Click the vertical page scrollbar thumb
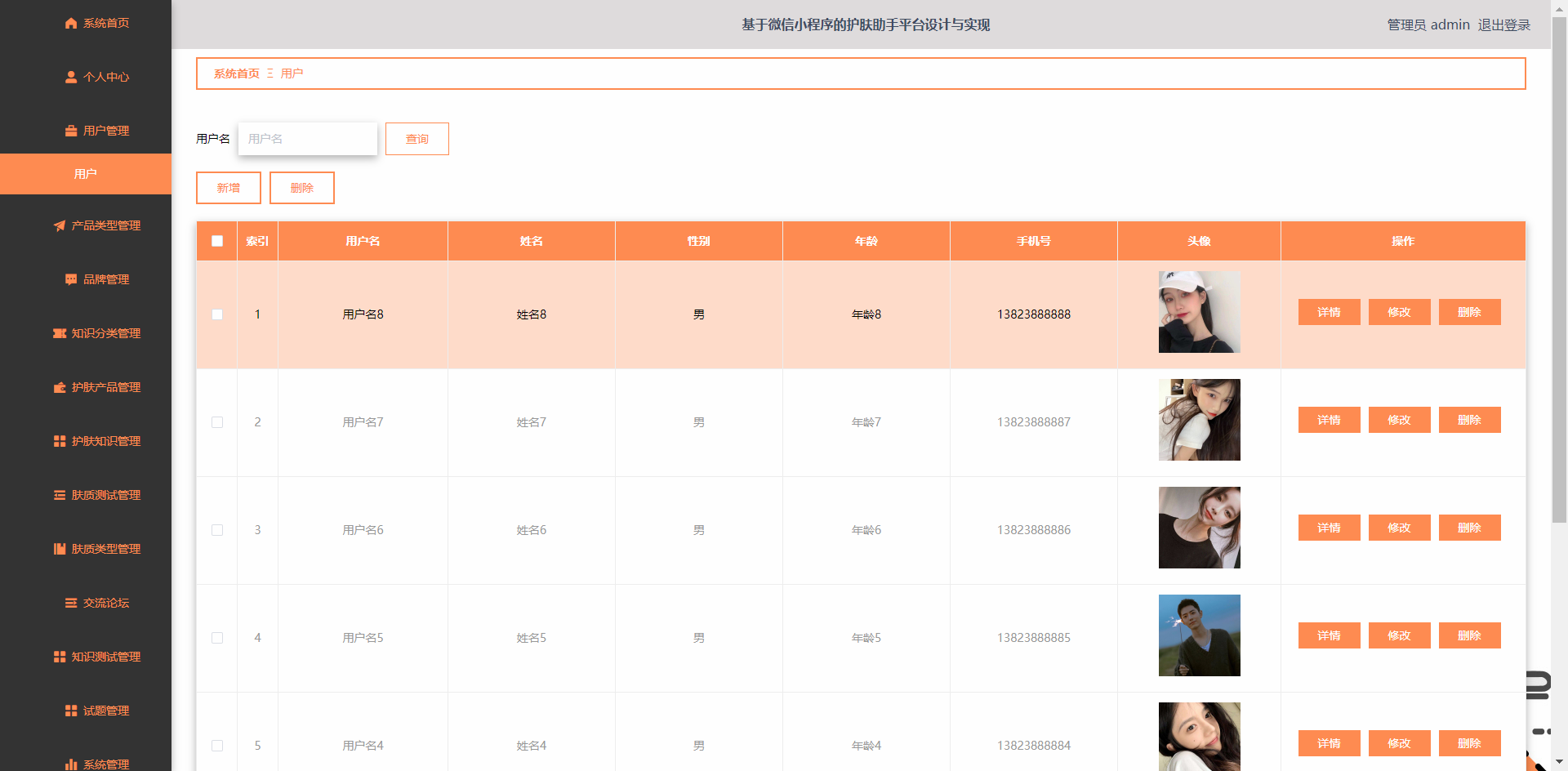This screenshot has height=771, width=1568. coord(1559,270)
